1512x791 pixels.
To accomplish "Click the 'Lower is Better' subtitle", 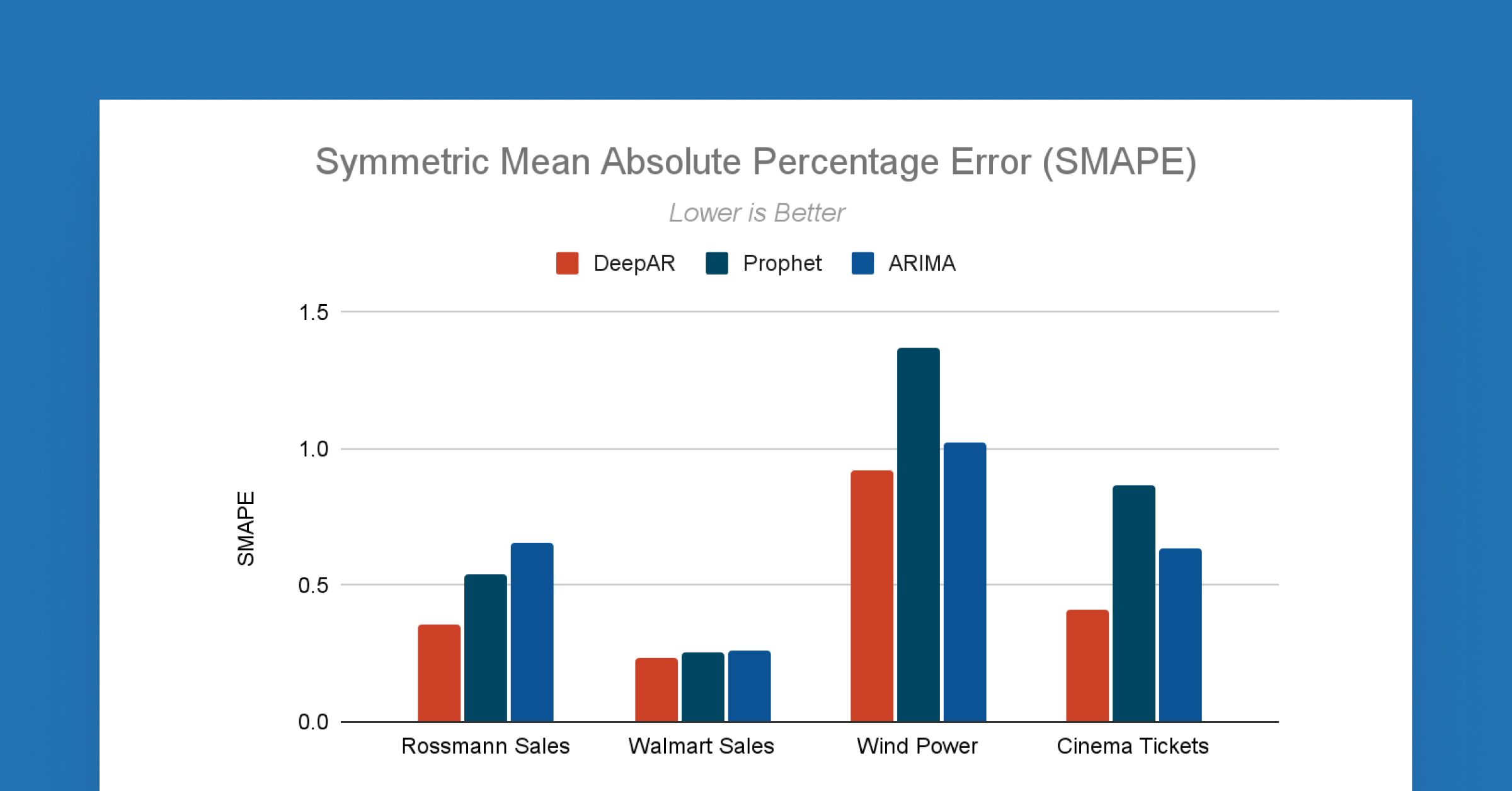I will coord(756,213).
